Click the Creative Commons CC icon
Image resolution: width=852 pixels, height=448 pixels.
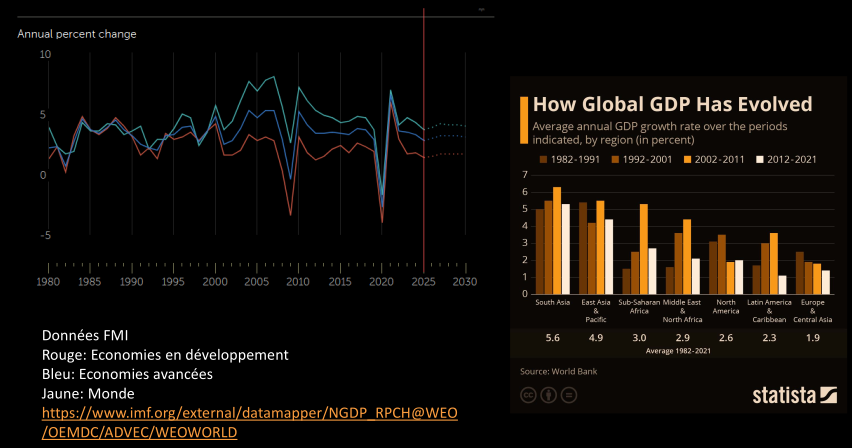[526, 395]
